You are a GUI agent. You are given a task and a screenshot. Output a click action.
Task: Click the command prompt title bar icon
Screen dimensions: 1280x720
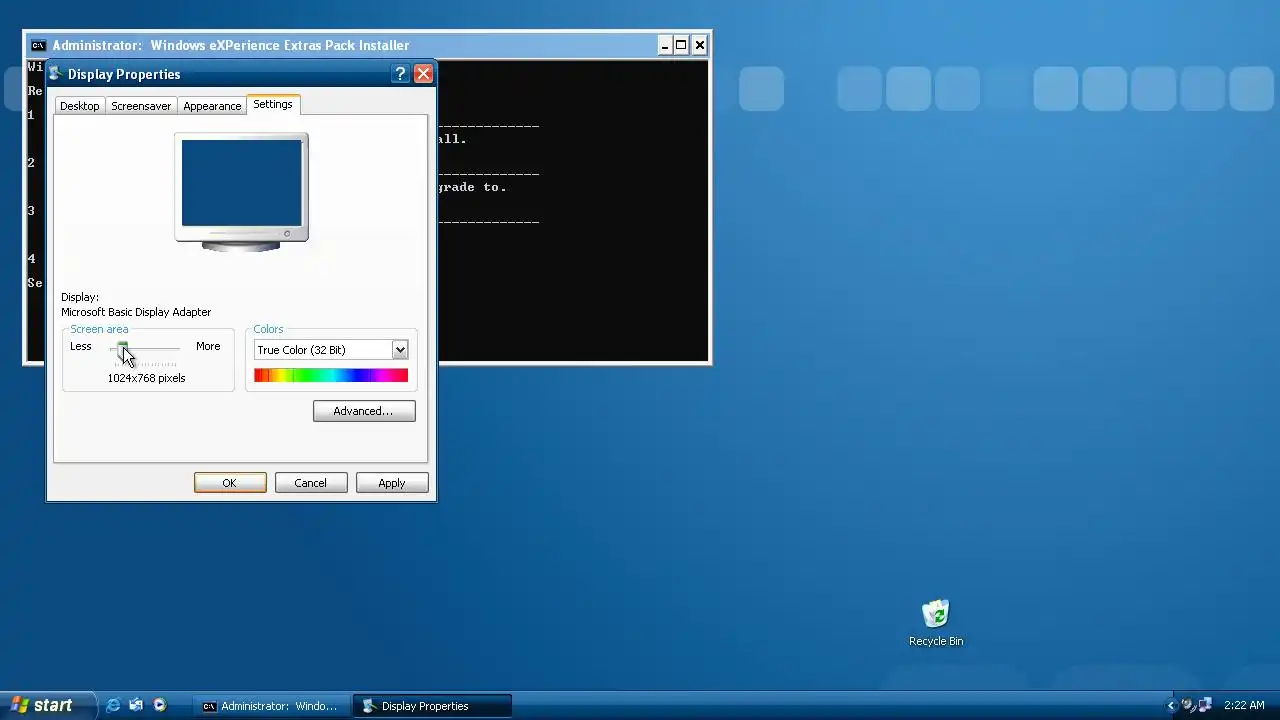pos(38,45)
